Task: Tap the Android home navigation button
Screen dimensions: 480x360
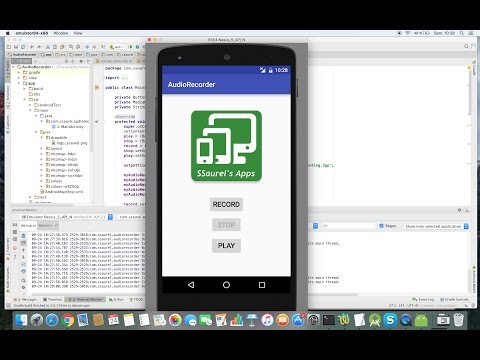Action: [x=226, y=285]
